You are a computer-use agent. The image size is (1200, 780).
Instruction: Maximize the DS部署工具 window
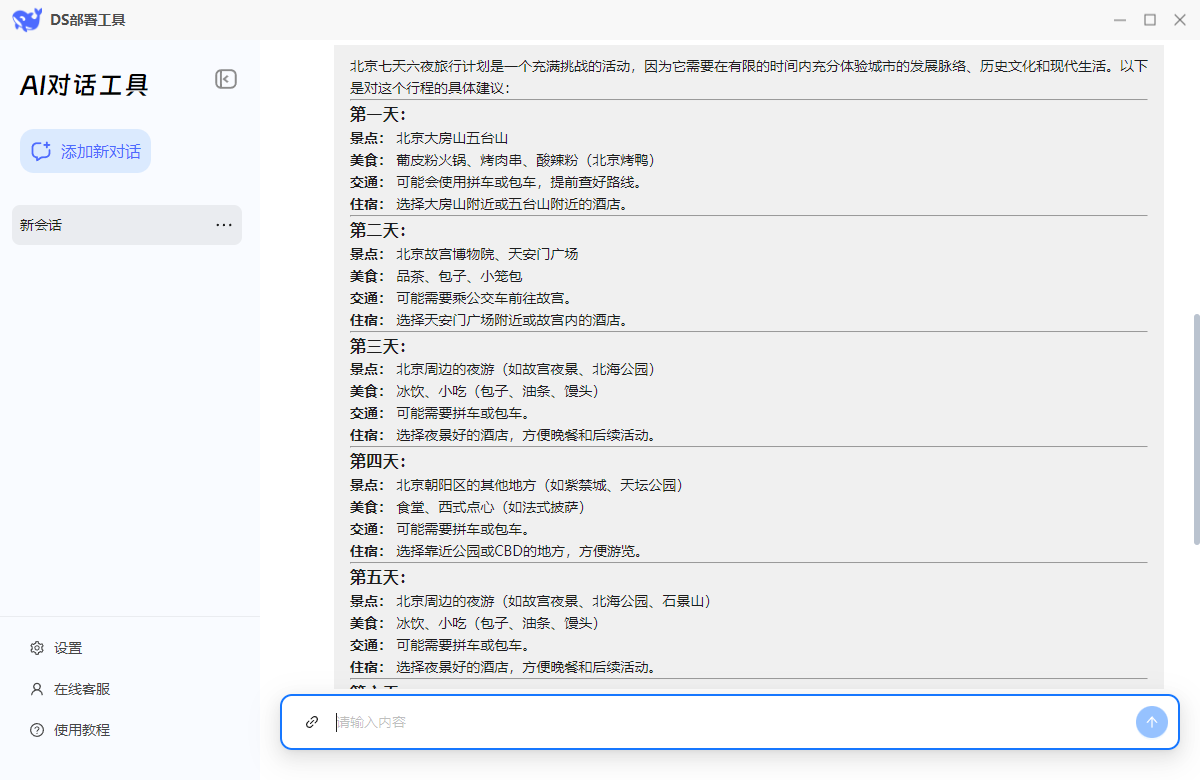tap(1150, 20)
